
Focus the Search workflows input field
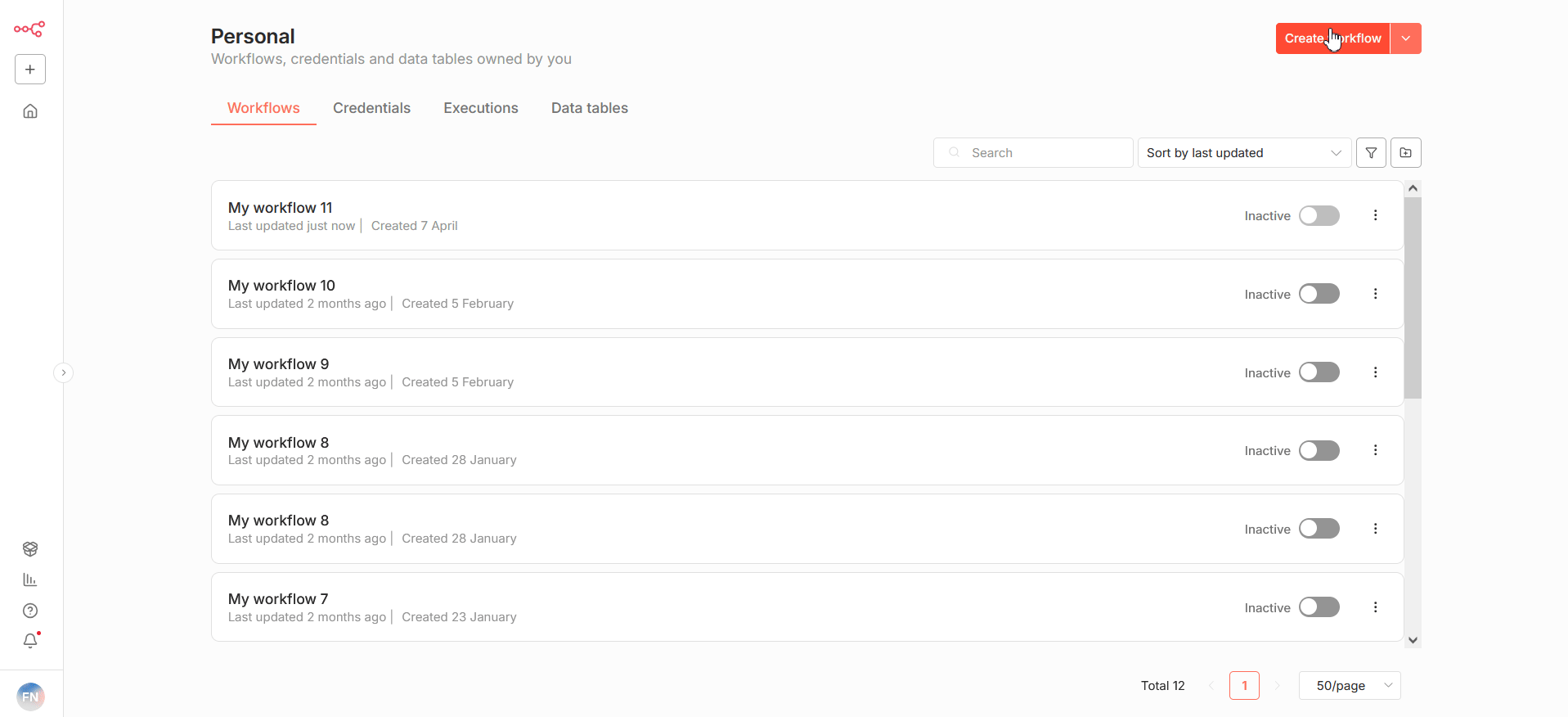coord(1033,153)
